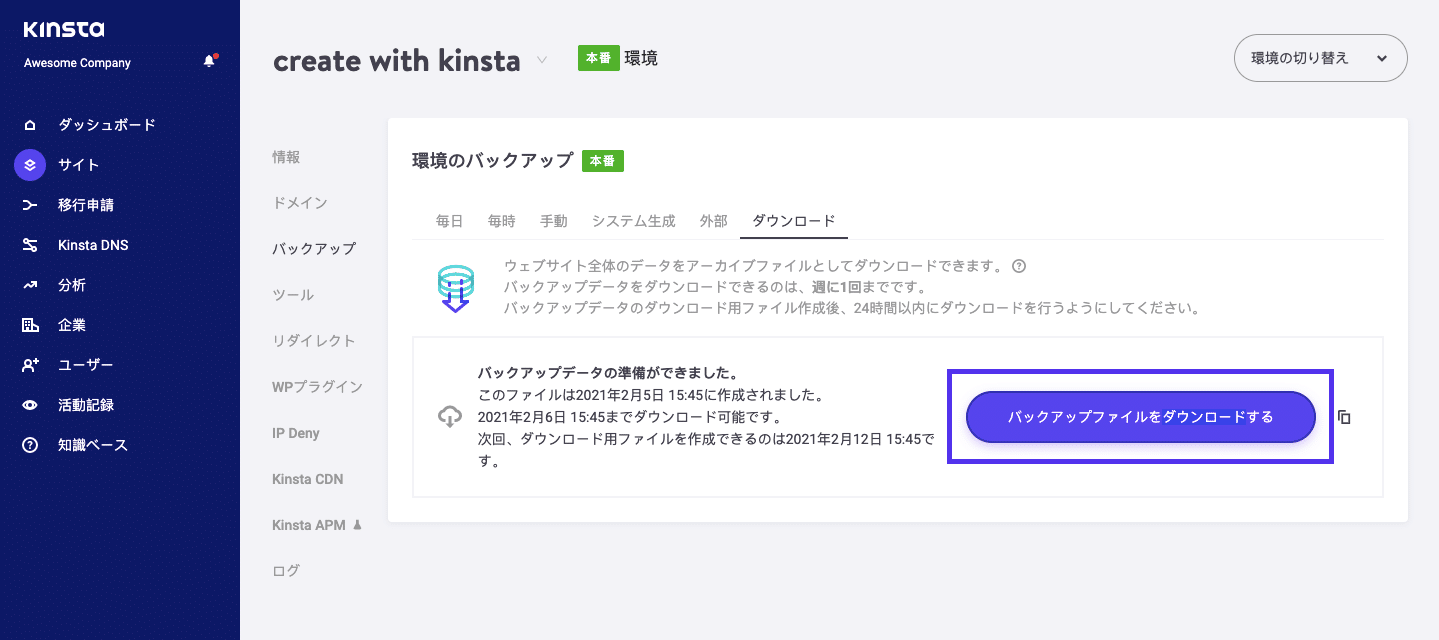
Task: Click the Kinsta logo at top left
Action: click(66, 28)
